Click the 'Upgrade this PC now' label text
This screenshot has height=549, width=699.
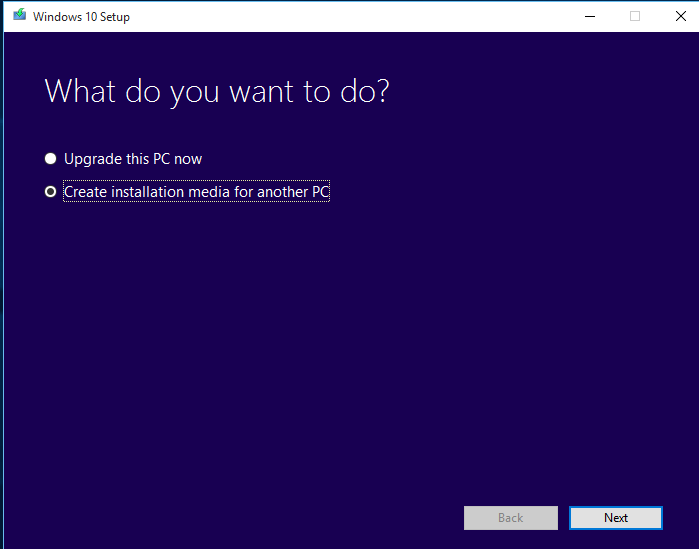point(133,159)
